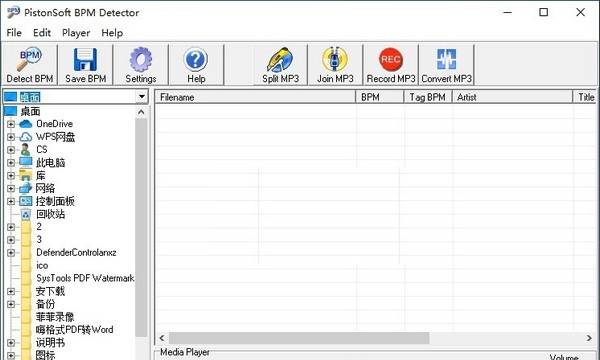Viewport: 600px width, 360px height.
Task: Open the Help menu
Action: pyautogui.click(x=112, y=33)
